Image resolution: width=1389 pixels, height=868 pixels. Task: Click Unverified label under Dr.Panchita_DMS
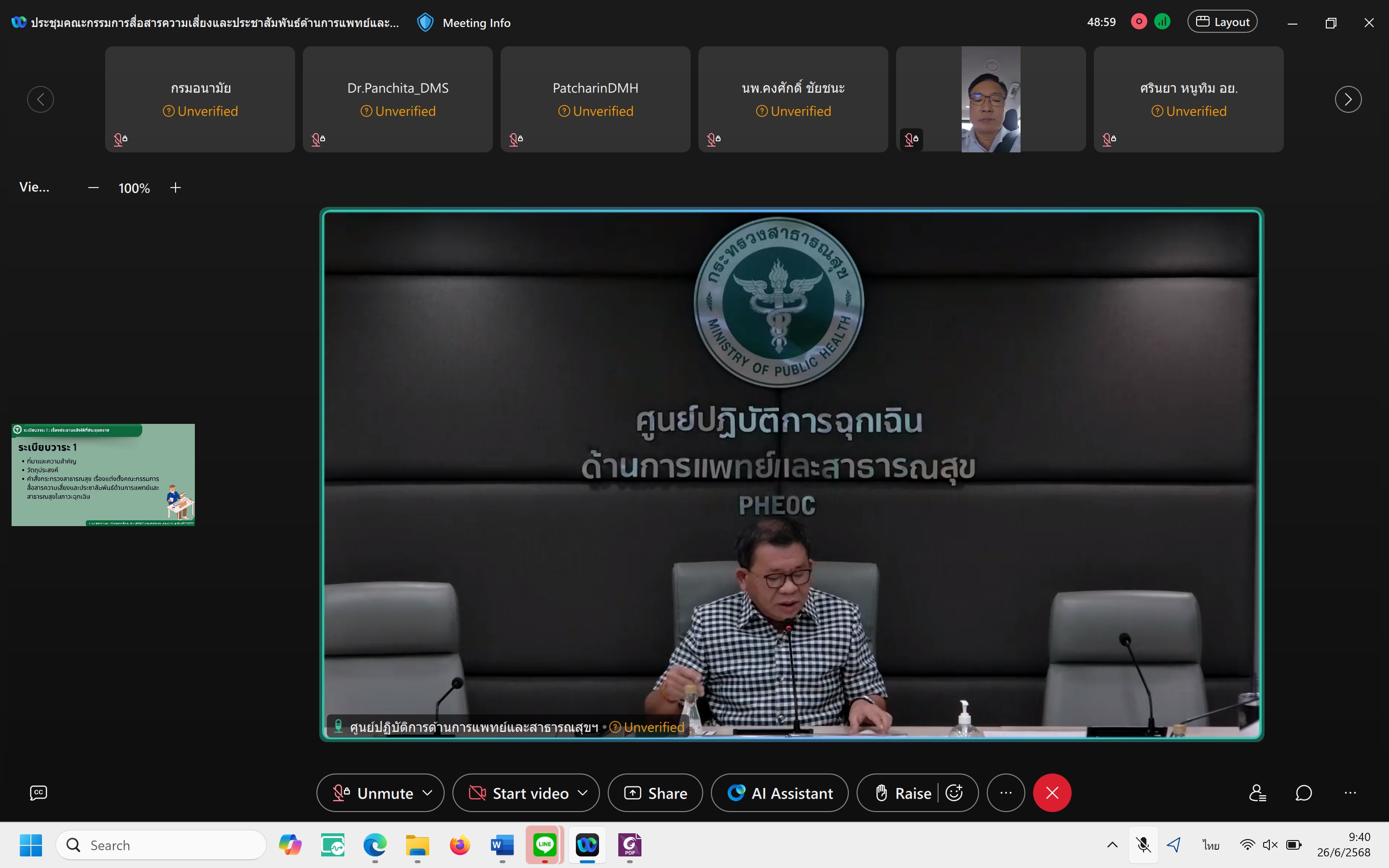pyautogui.click(x=398, y=111)
